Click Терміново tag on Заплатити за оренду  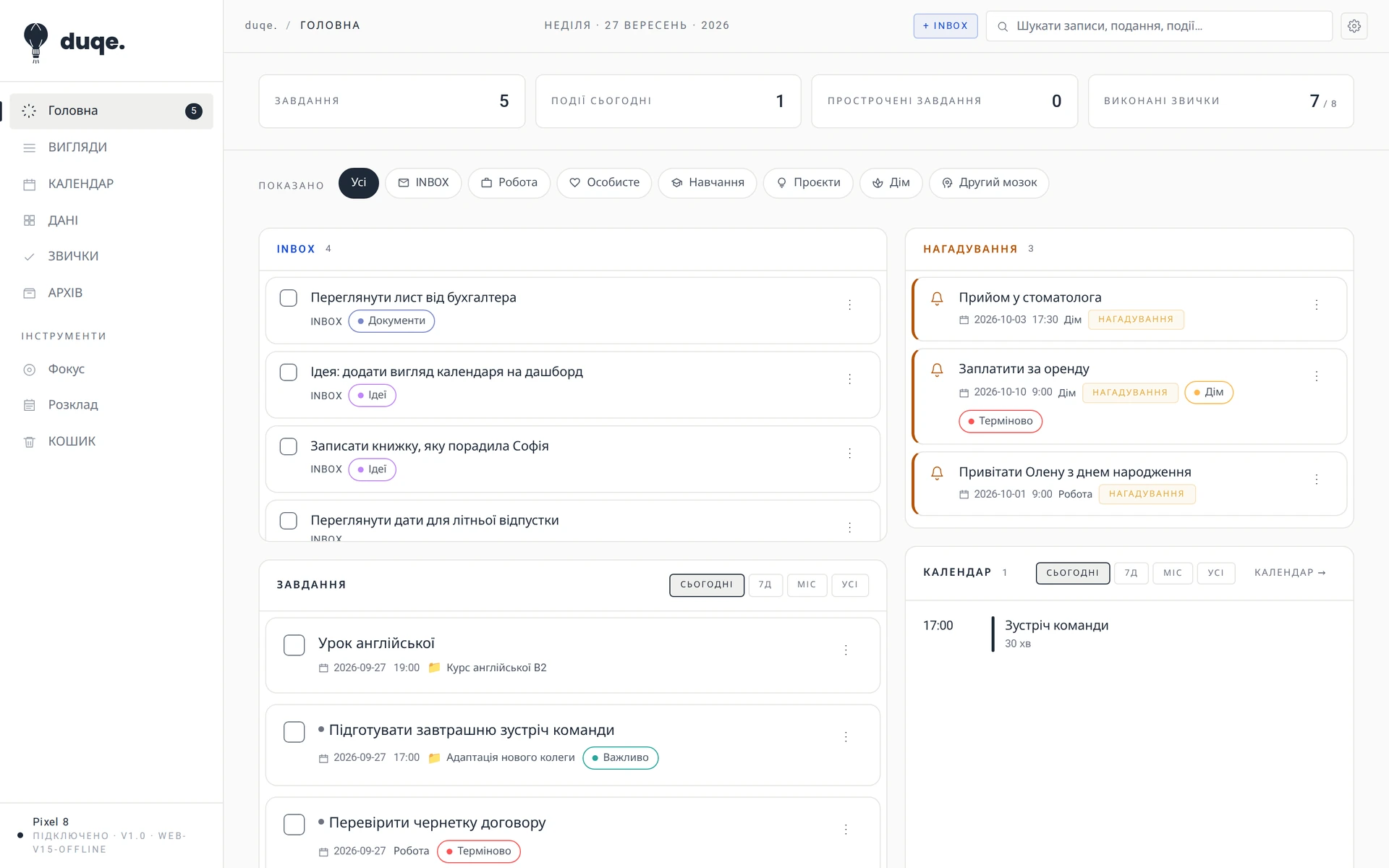pos(1001,422)
